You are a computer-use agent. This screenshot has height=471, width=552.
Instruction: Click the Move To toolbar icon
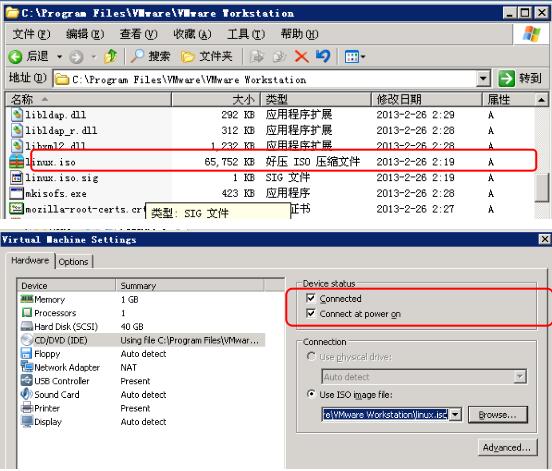tap(256, 56)
